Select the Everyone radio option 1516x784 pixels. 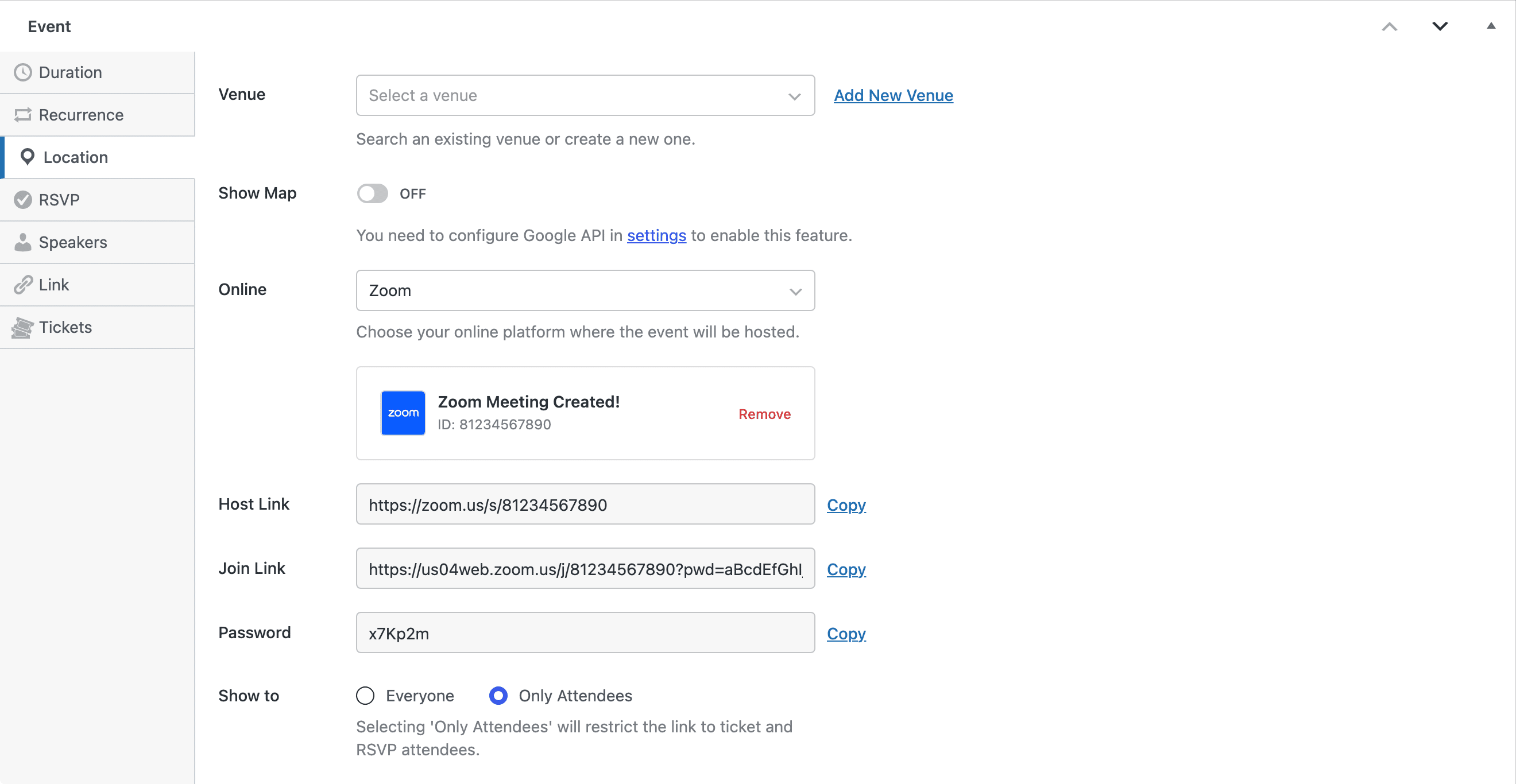pos(365,696)
